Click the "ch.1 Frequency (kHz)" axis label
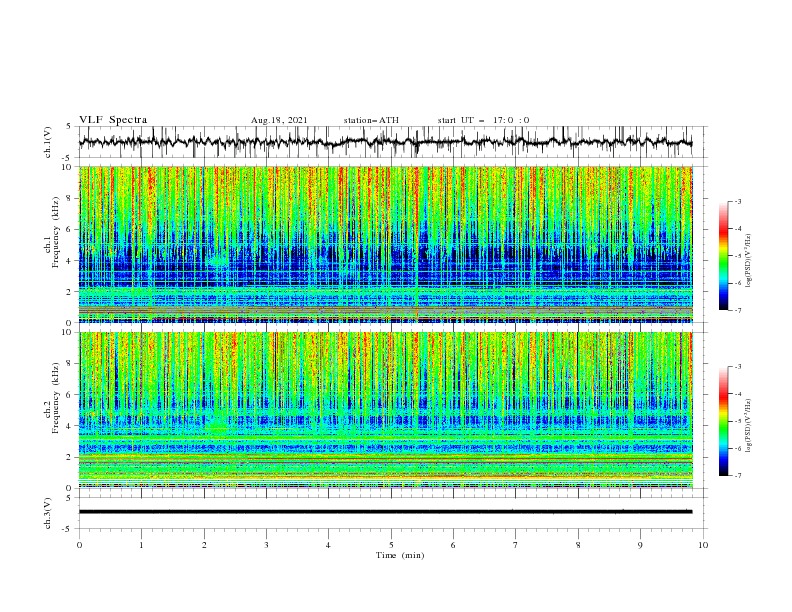This screenshot has width=792, height=612. pos(52,231)
